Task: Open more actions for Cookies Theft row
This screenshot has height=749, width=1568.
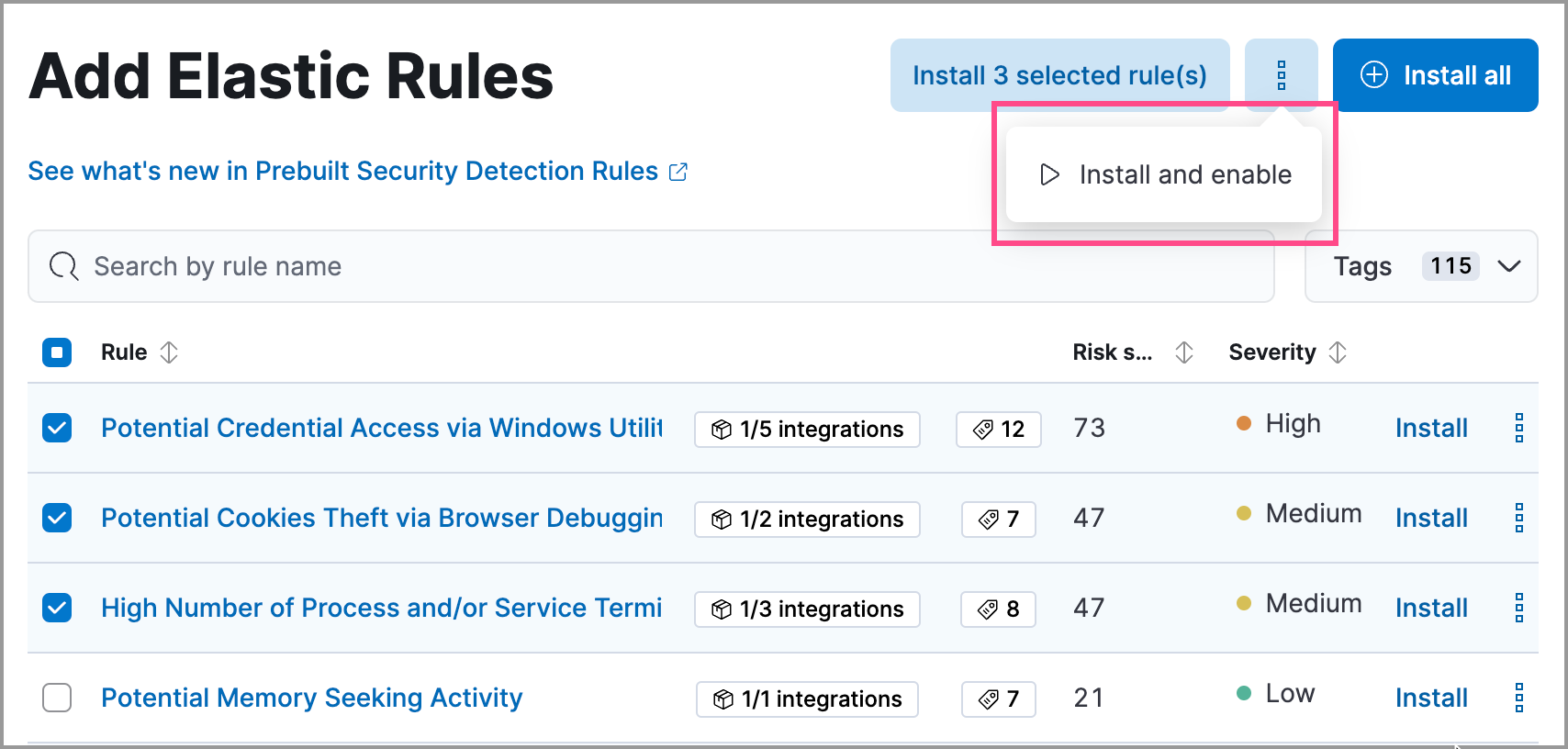Action: pos(1519,518)
